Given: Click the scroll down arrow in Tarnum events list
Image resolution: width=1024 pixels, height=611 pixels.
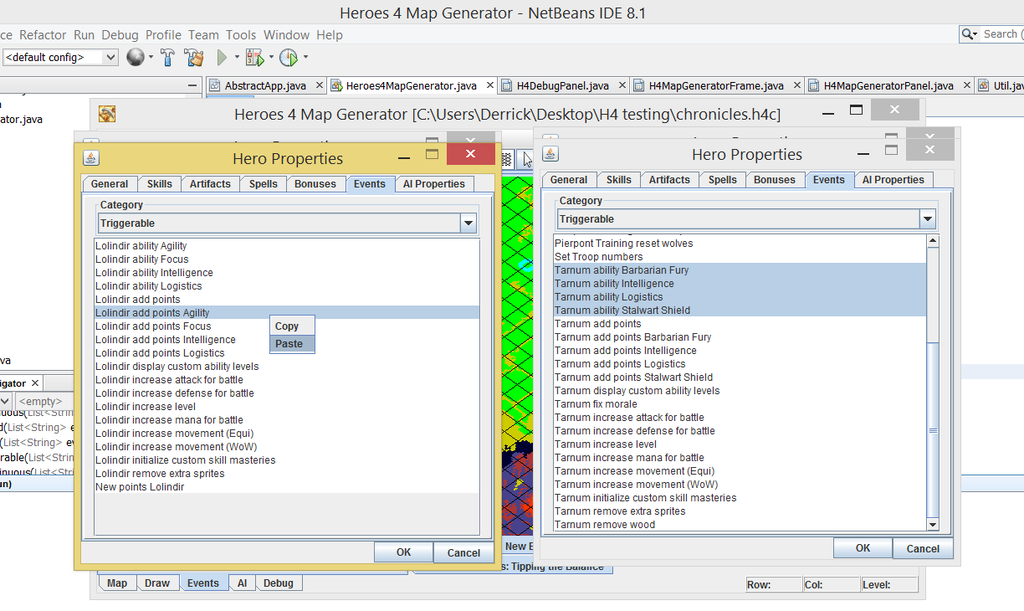Looking at the screenshot, I should pyautogui.click(x=933, y=525).
